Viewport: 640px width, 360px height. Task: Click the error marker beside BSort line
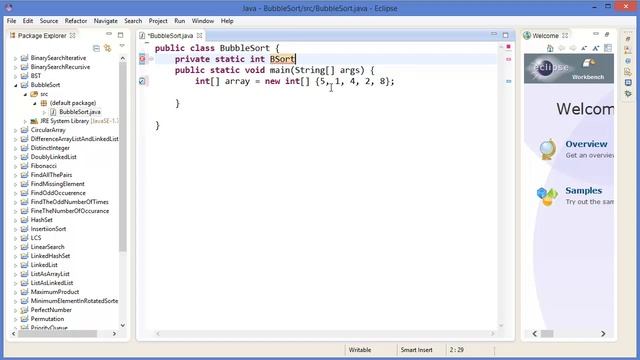142,59
